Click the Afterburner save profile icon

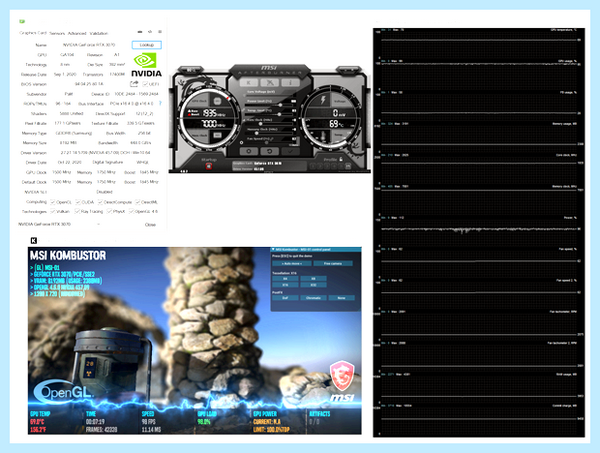coord(348,166)
